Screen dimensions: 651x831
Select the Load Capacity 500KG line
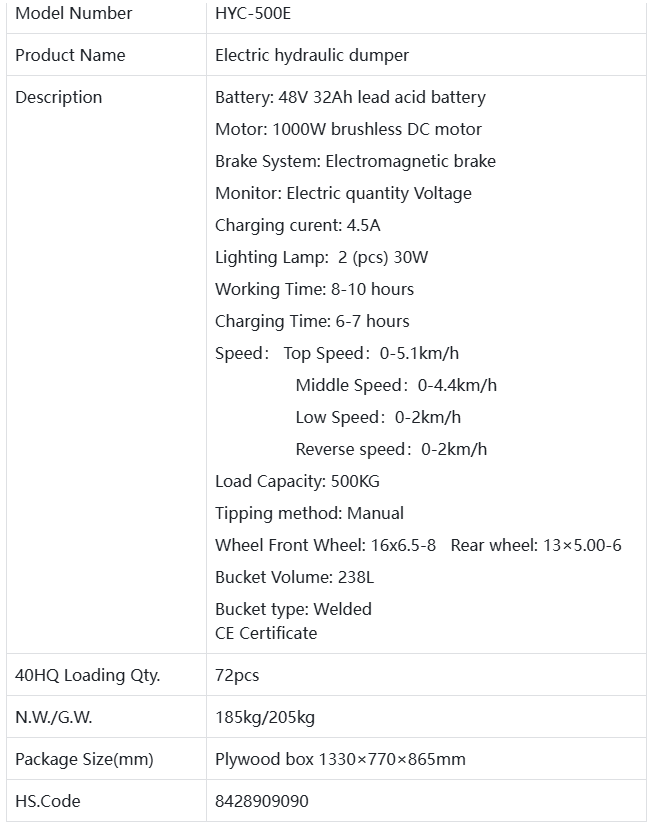[x=297, y=481]
